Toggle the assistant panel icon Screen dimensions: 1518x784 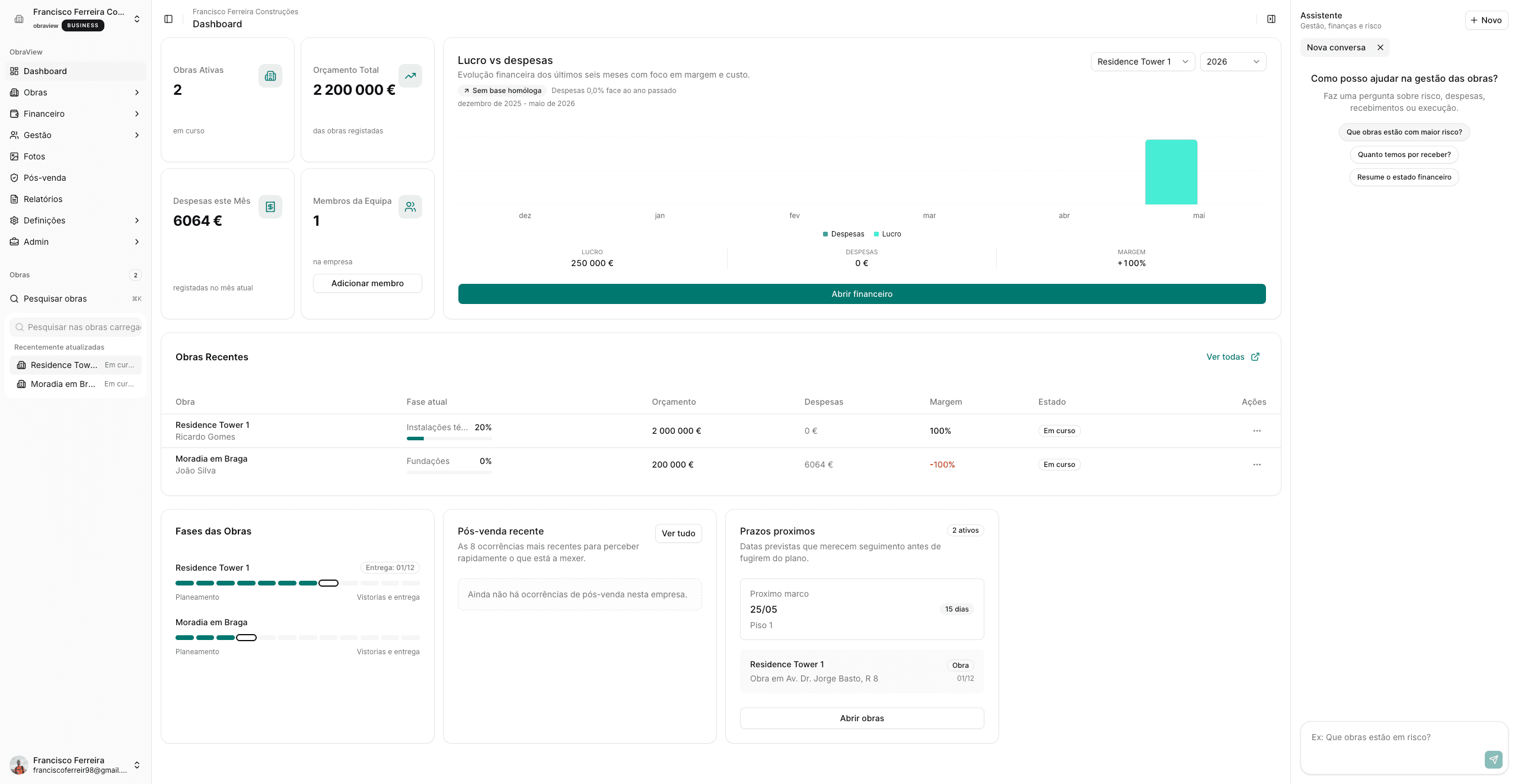(1271, 19)
